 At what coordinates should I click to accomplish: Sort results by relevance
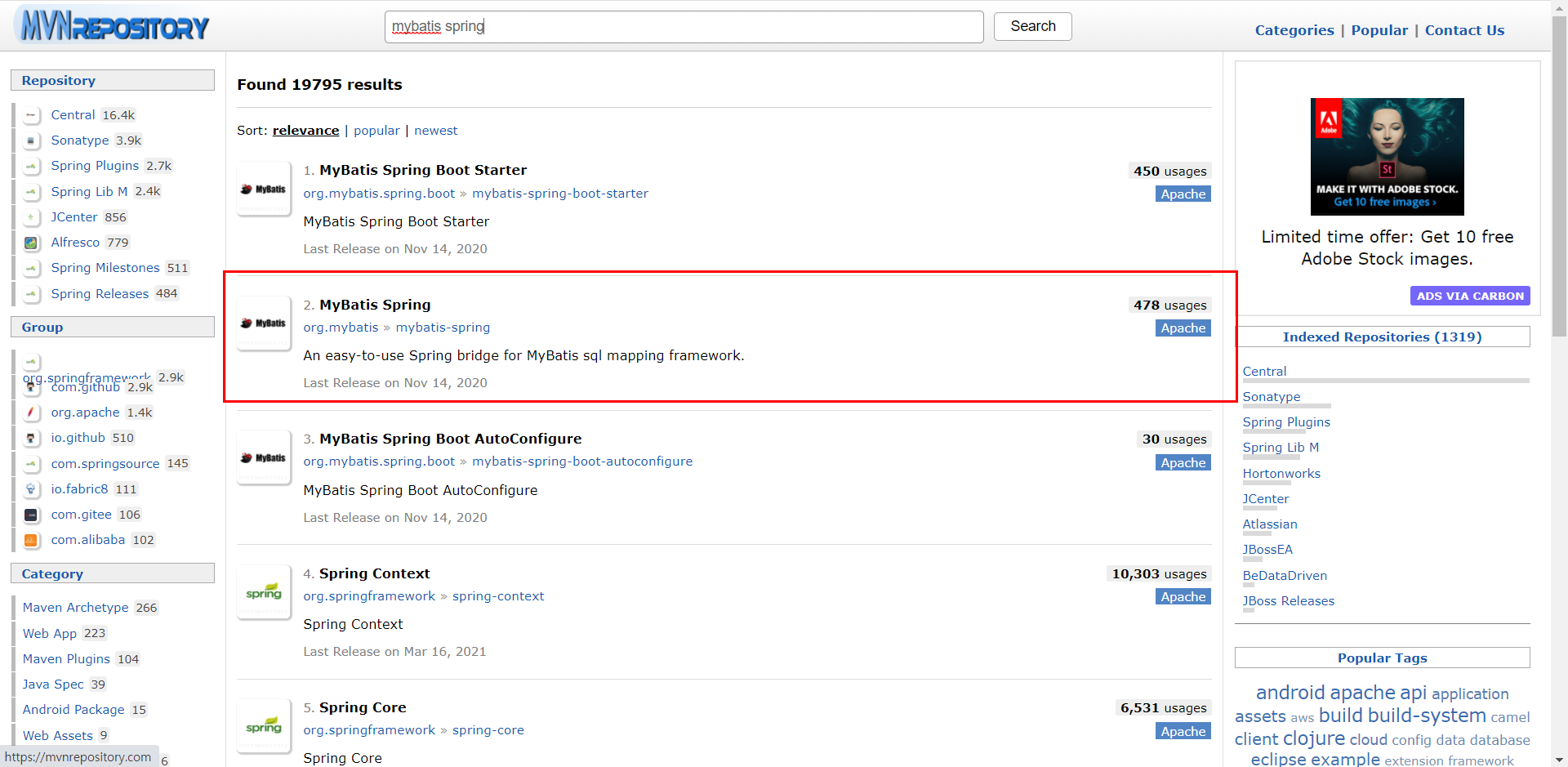[x=305, y=131]
